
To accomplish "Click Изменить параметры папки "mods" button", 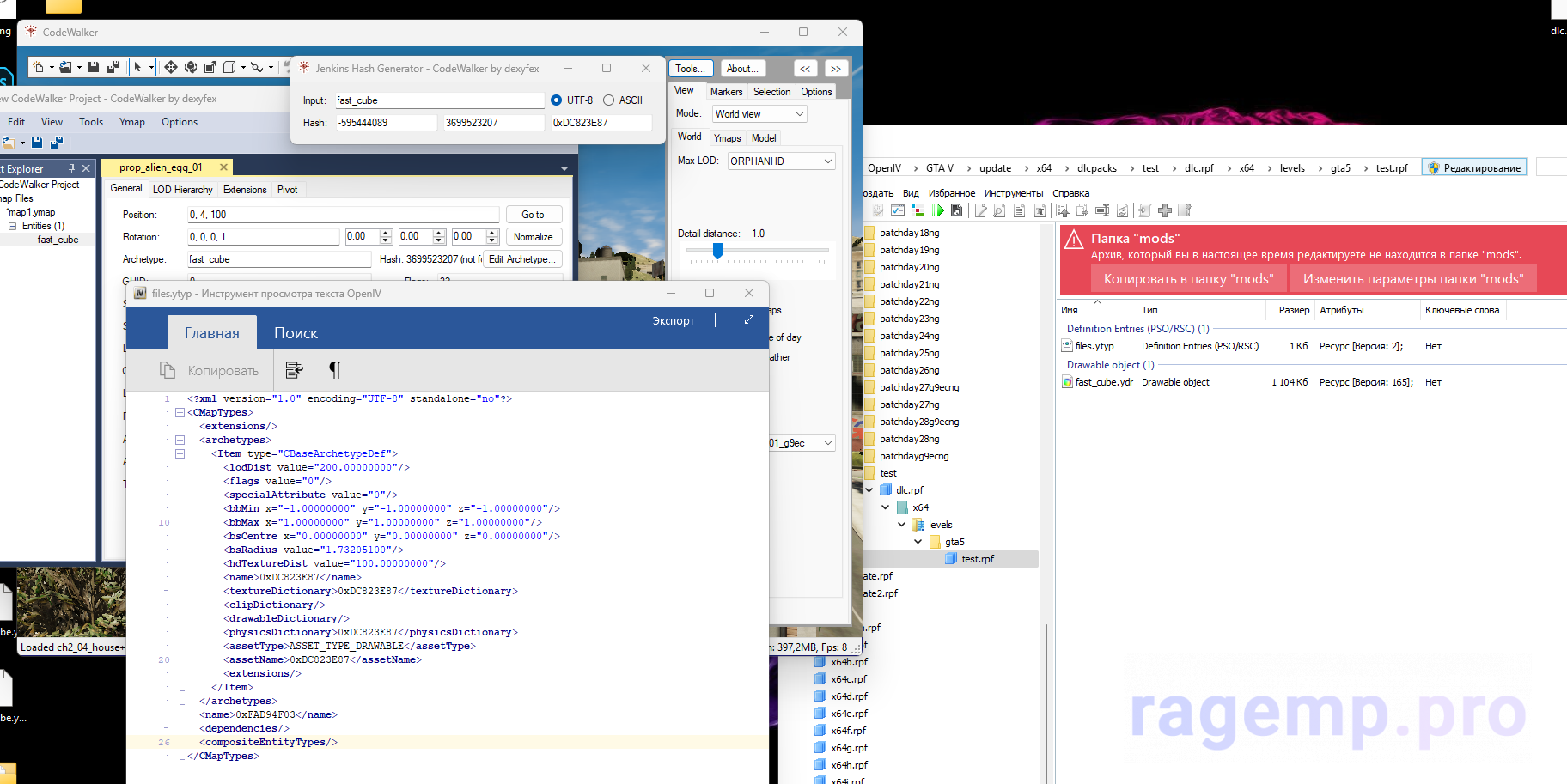I will click(x=1413, y=279).
